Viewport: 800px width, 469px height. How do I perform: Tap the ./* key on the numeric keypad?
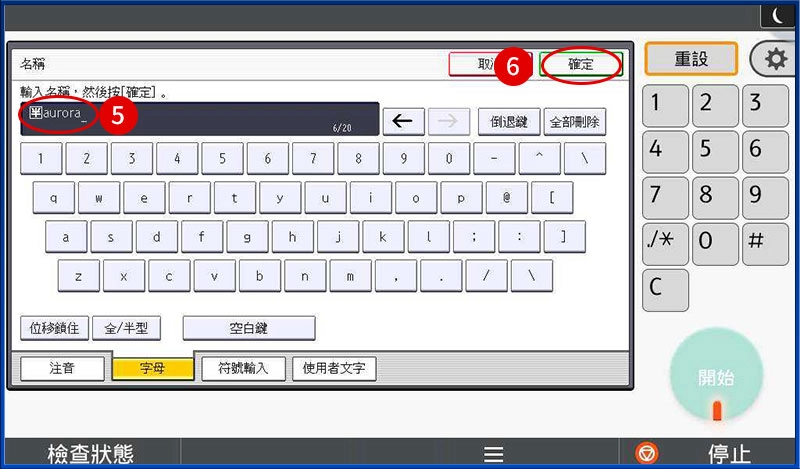click(x=665, y=244)
